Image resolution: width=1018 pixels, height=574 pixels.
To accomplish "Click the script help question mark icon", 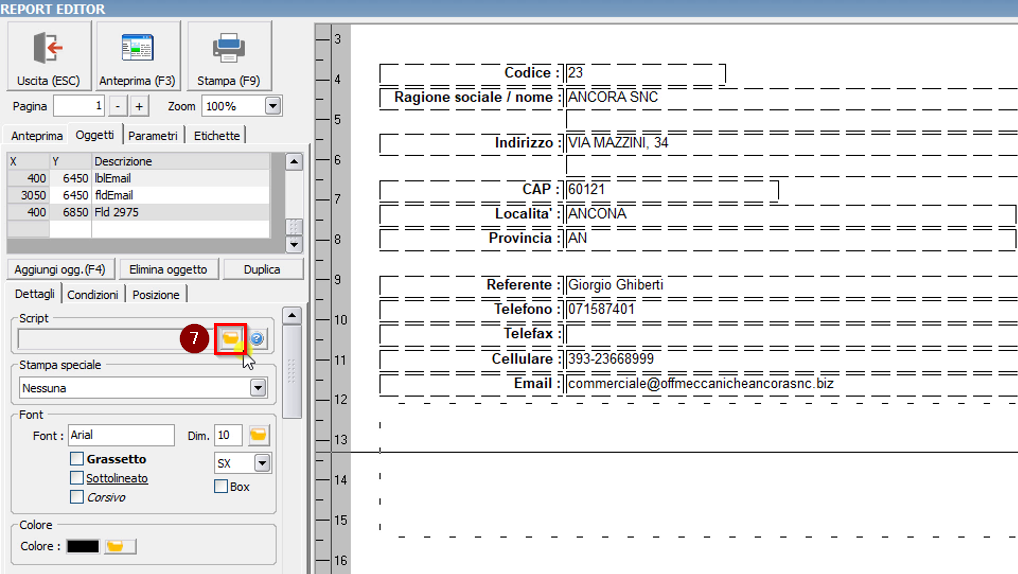I will [257, 339].
